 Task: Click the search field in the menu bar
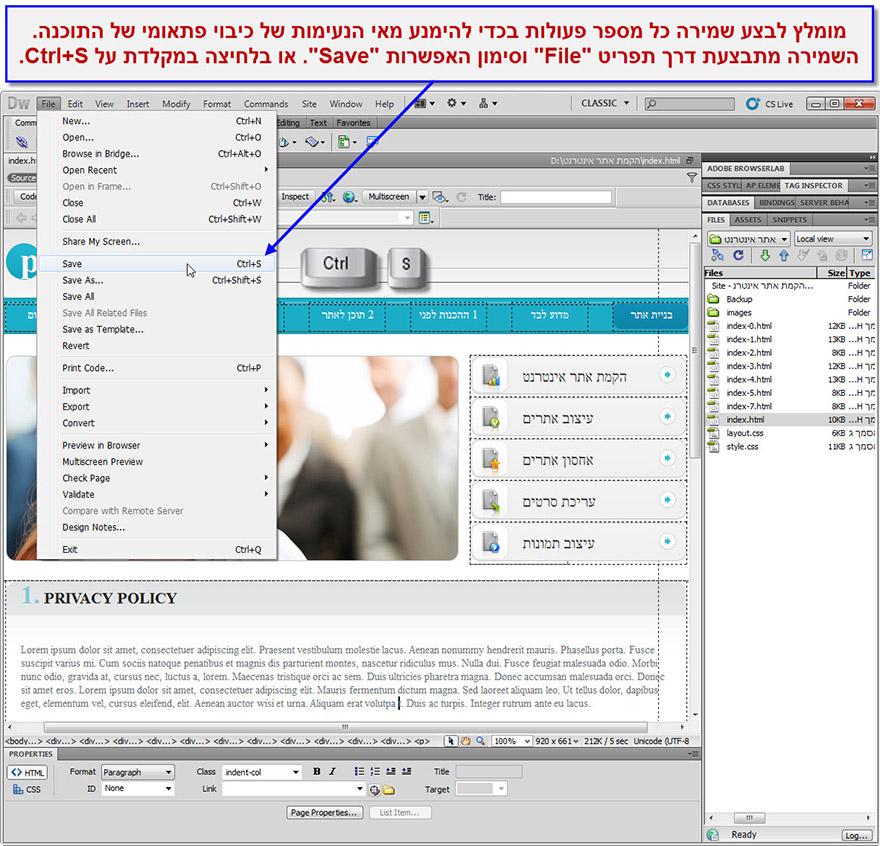click(x=689, y=104)
